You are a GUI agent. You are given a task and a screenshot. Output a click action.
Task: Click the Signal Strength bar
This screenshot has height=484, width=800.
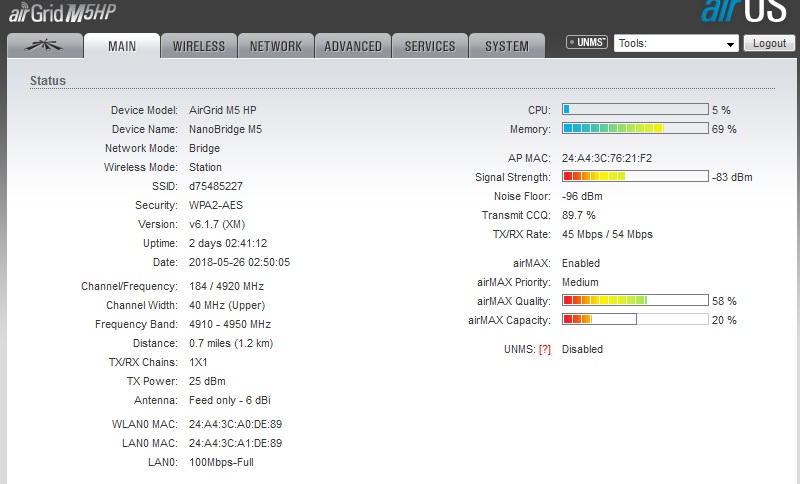(635, 176)
